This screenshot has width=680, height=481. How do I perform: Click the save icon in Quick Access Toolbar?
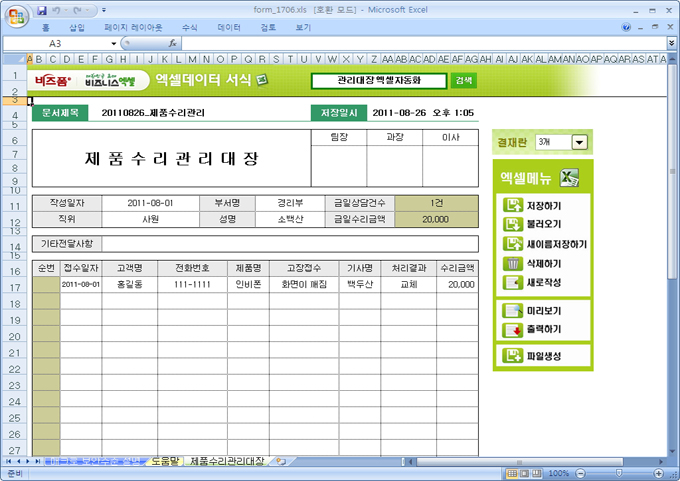pos(42,9)
